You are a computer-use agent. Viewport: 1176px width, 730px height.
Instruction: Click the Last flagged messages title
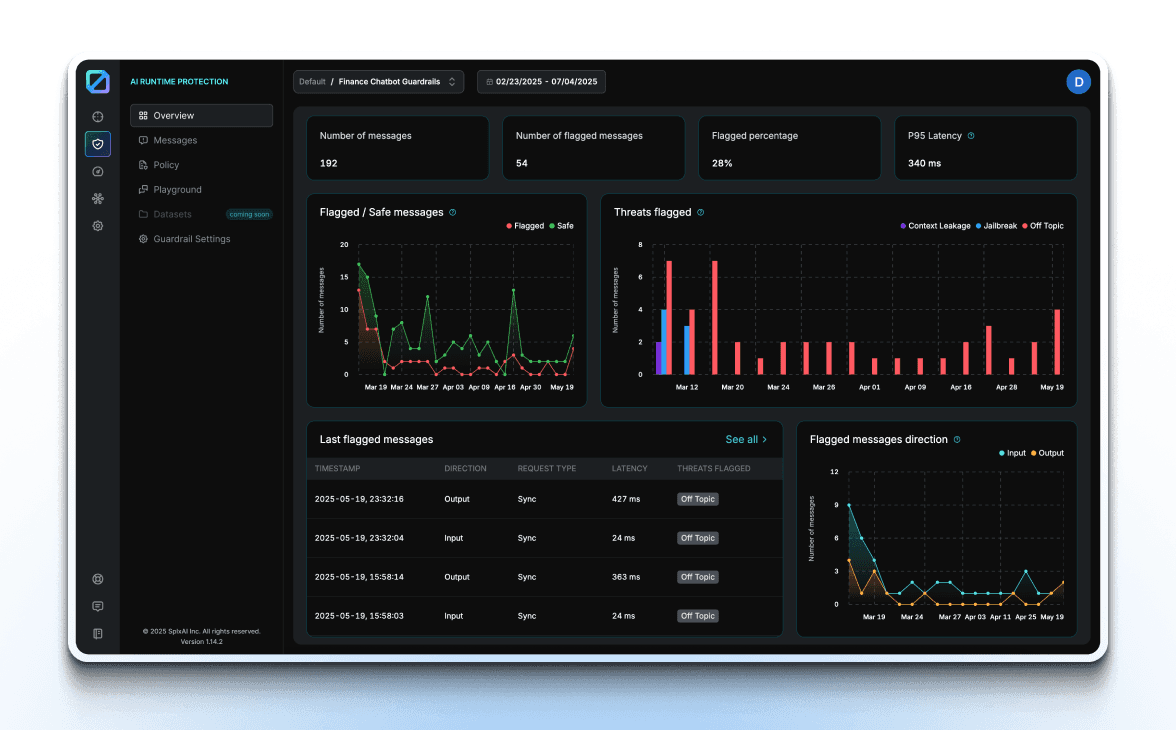376,440
